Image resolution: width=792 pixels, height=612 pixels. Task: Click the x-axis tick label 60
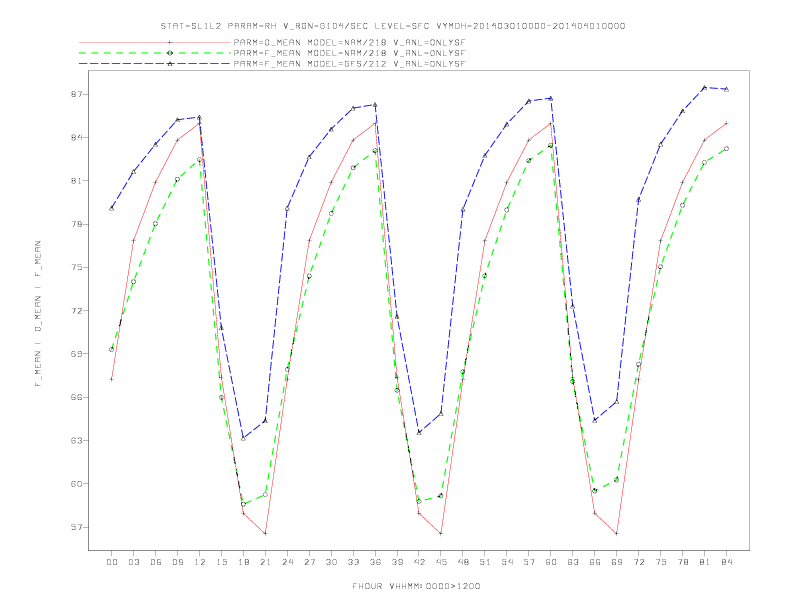coord(551,562)
